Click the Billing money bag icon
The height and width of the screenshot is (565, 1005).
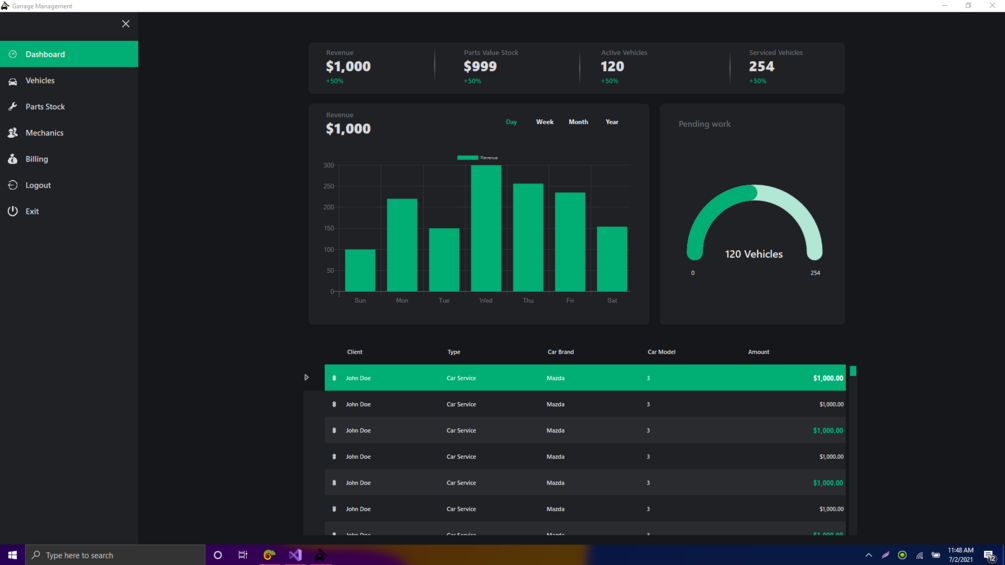13,159
